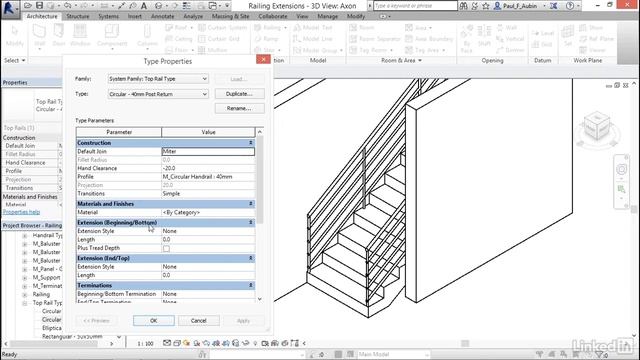
Task: Click the binoculars search icon
Action: pos(463,6)
